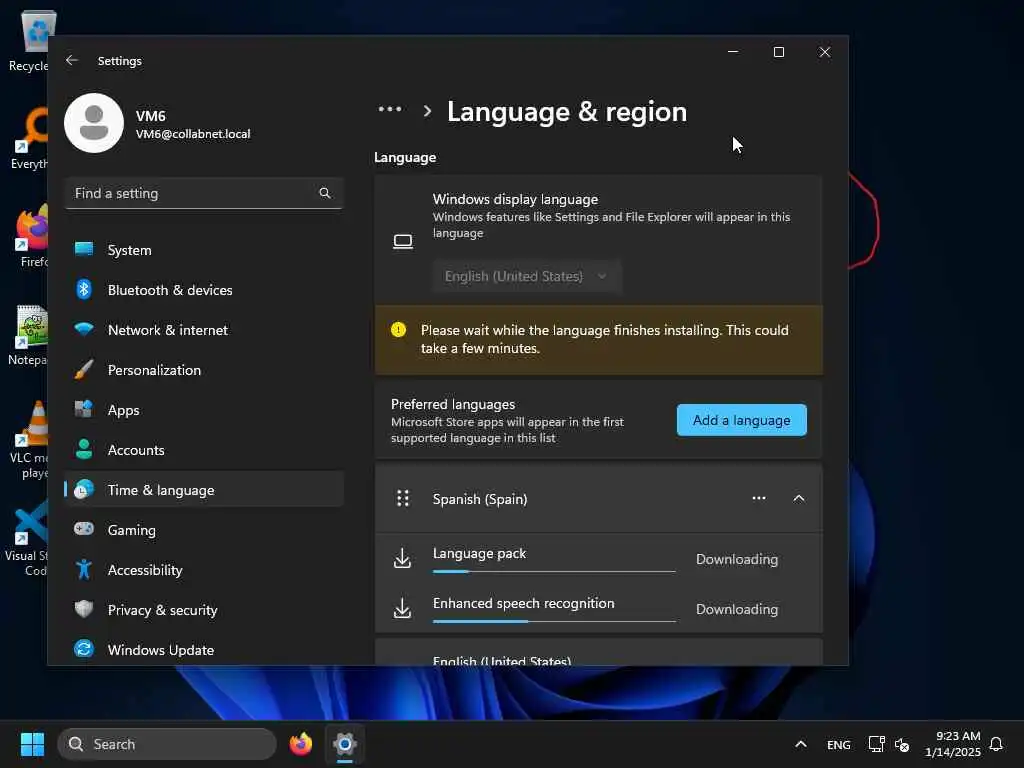Click the Time & language clock icon
The height and width of the screenshot is (768, 1024).
(84, 489)
